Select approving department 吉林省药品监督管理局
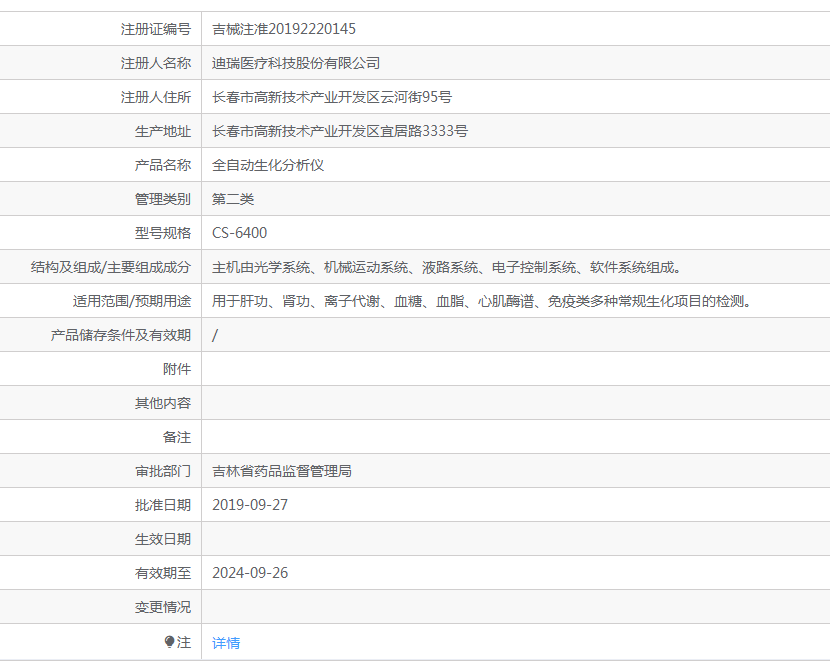 click(282, 471)
